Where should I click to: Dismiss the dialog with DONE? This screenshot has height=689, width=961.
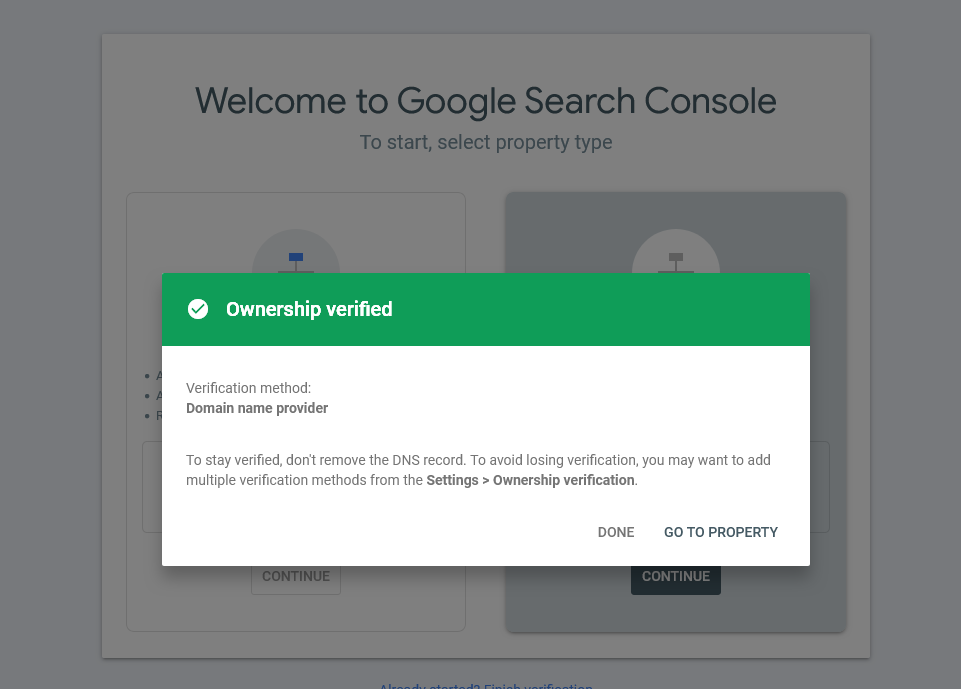click(x=616, y=532)
